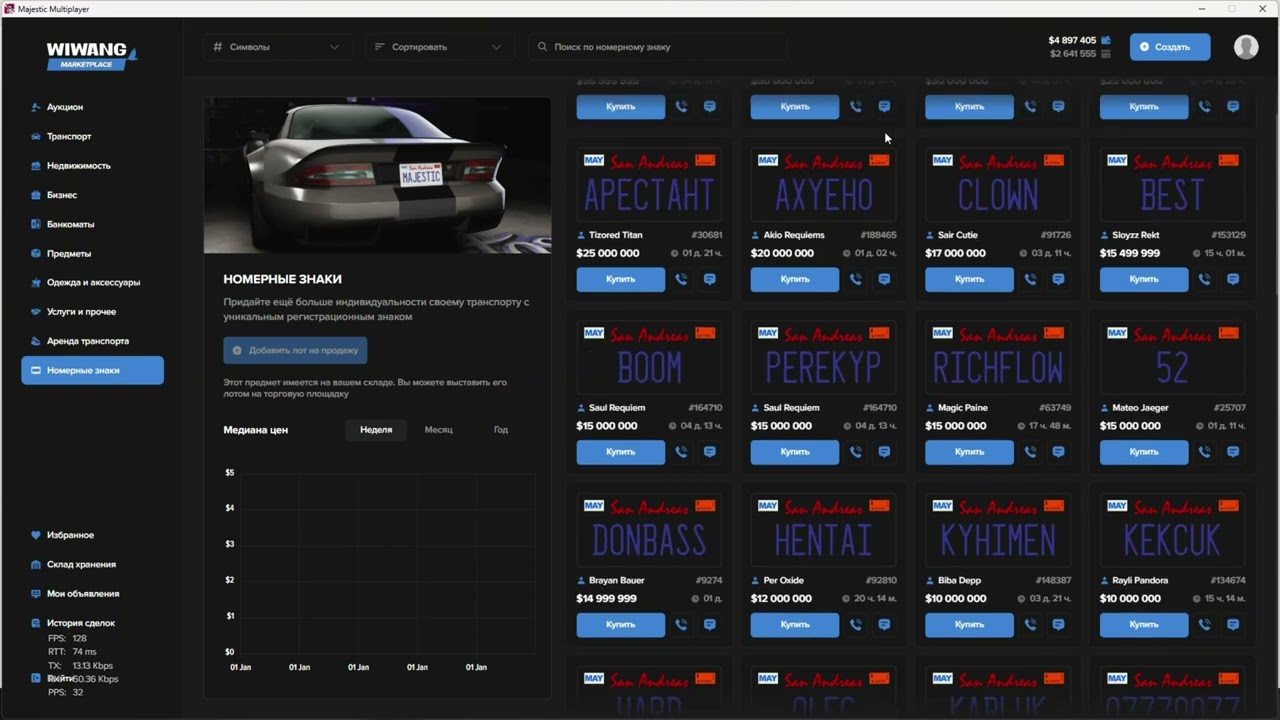
Task: Buy the APECTAHT plate for $25 000 000
Action: click(x=620, y=279)
